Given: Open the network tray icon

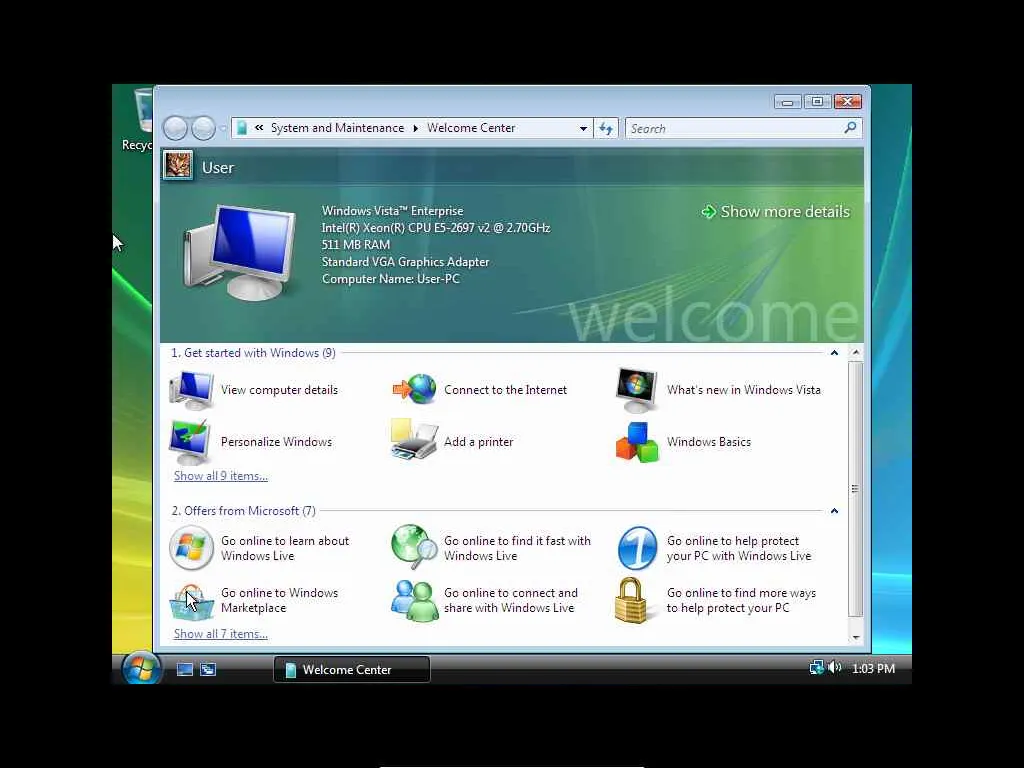Looking at the screenshot, I should (x=816, y=667).
